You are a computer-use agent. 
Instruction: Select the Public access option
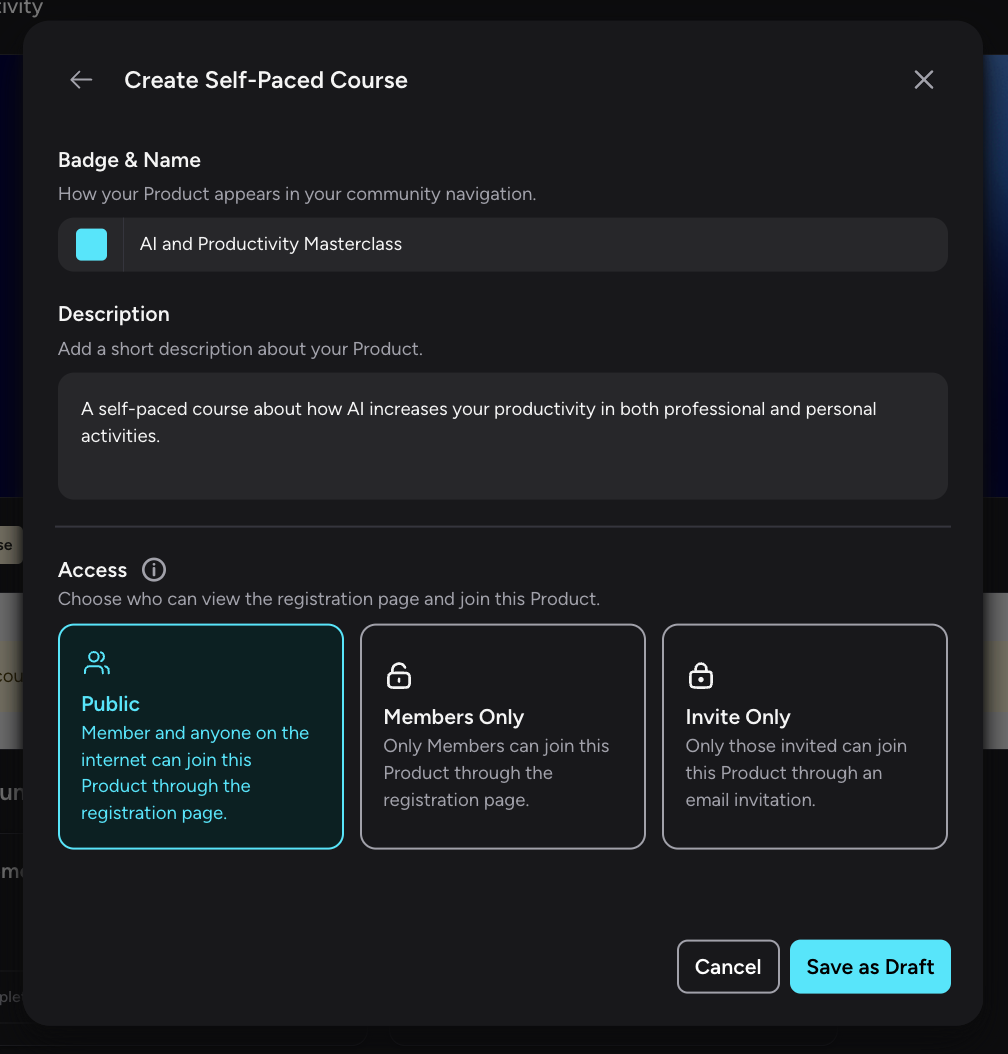coord(200,736)
